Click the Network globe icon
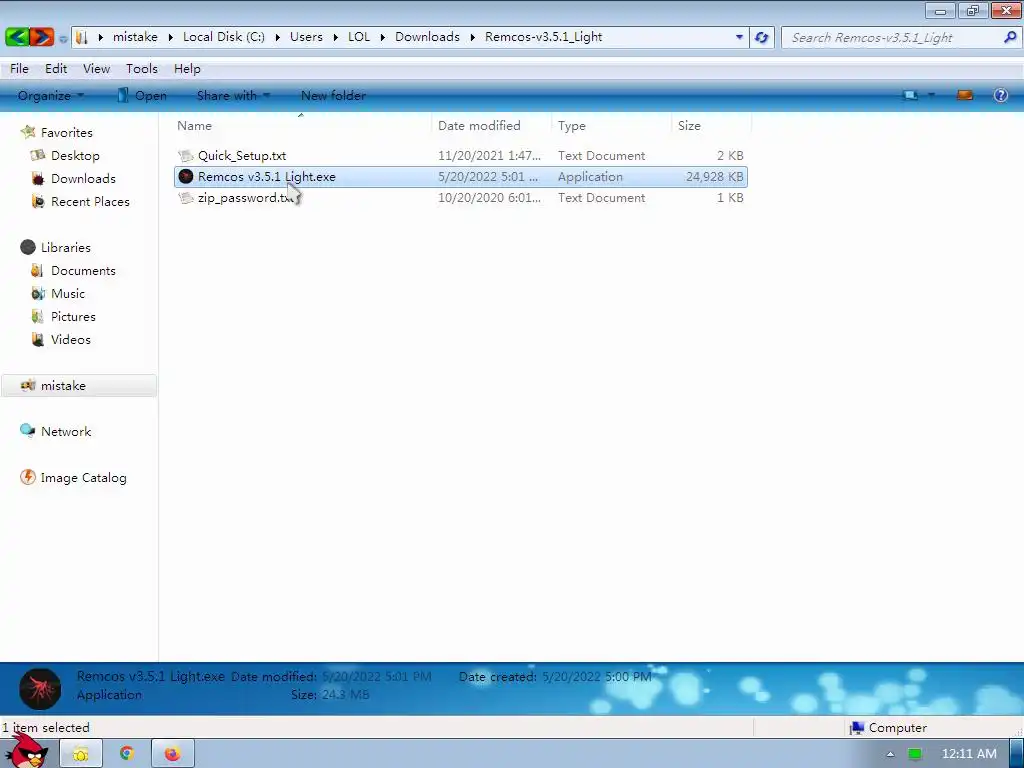 click(x=27, y=430)
